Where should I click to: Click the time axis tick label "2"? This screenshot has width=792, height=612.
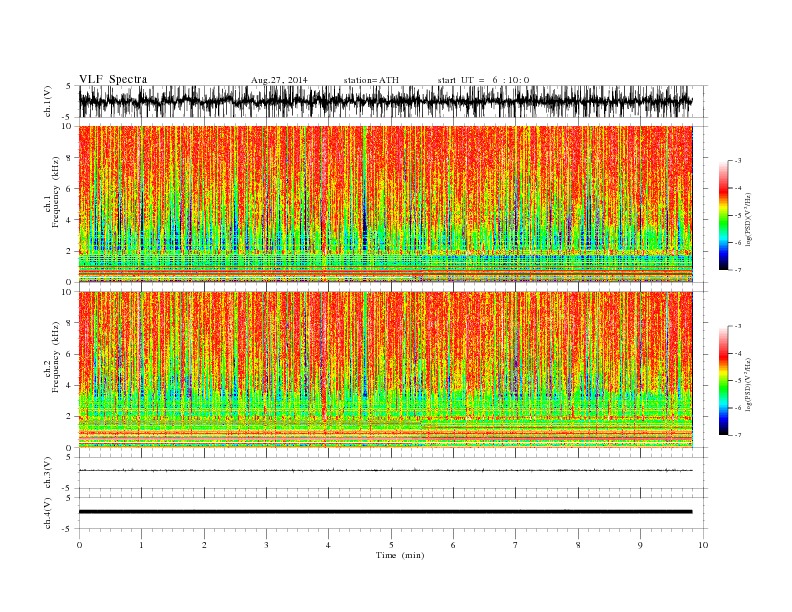[x=204, y=545]
